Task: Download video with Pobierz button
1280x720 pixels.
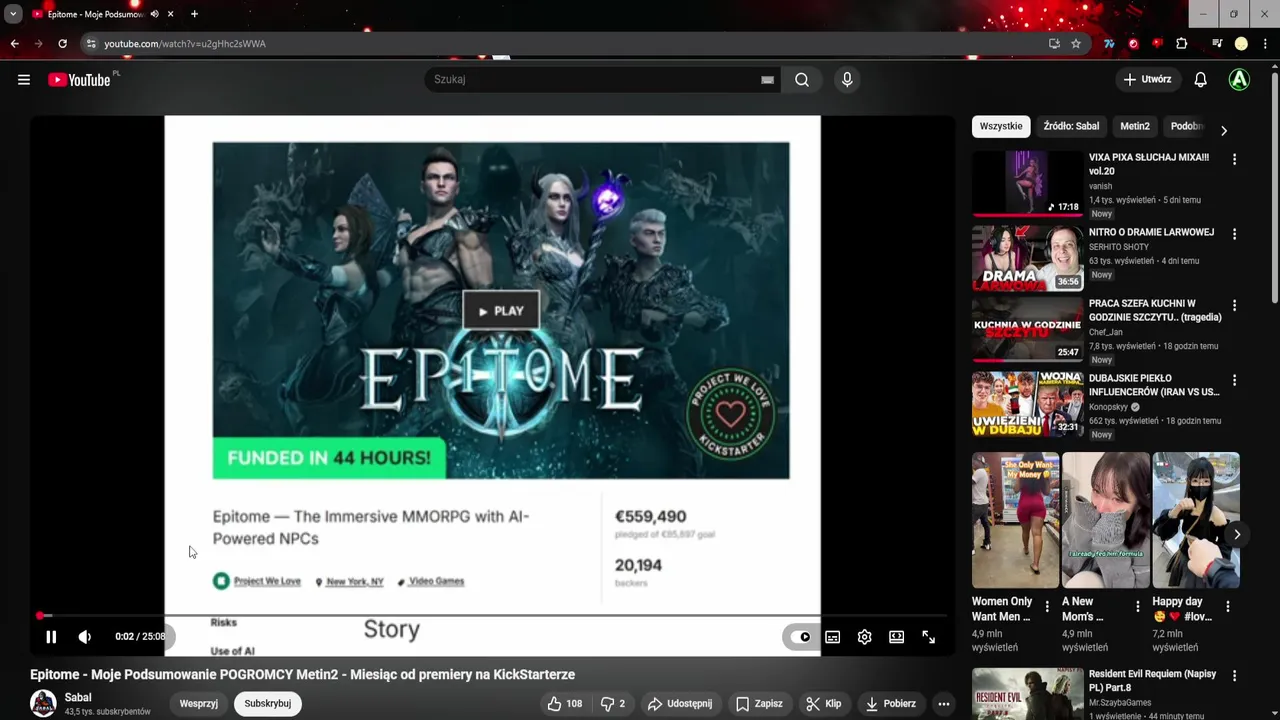Action: tap(890, 704)
